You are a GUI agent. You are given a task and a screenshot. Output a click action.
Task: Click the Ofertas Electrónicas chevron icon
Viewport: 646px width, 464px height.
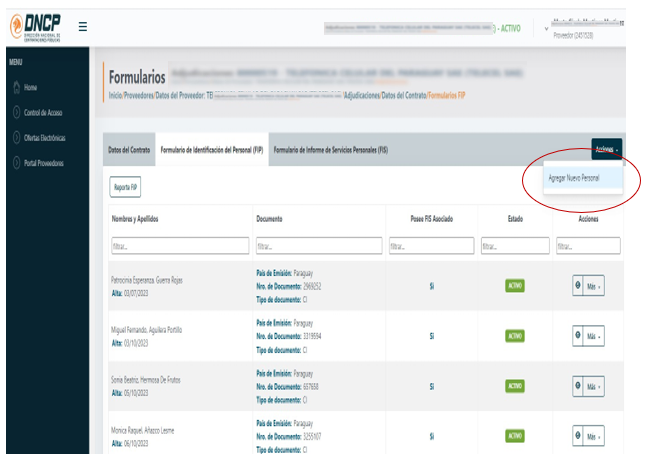tap(16, 138)
